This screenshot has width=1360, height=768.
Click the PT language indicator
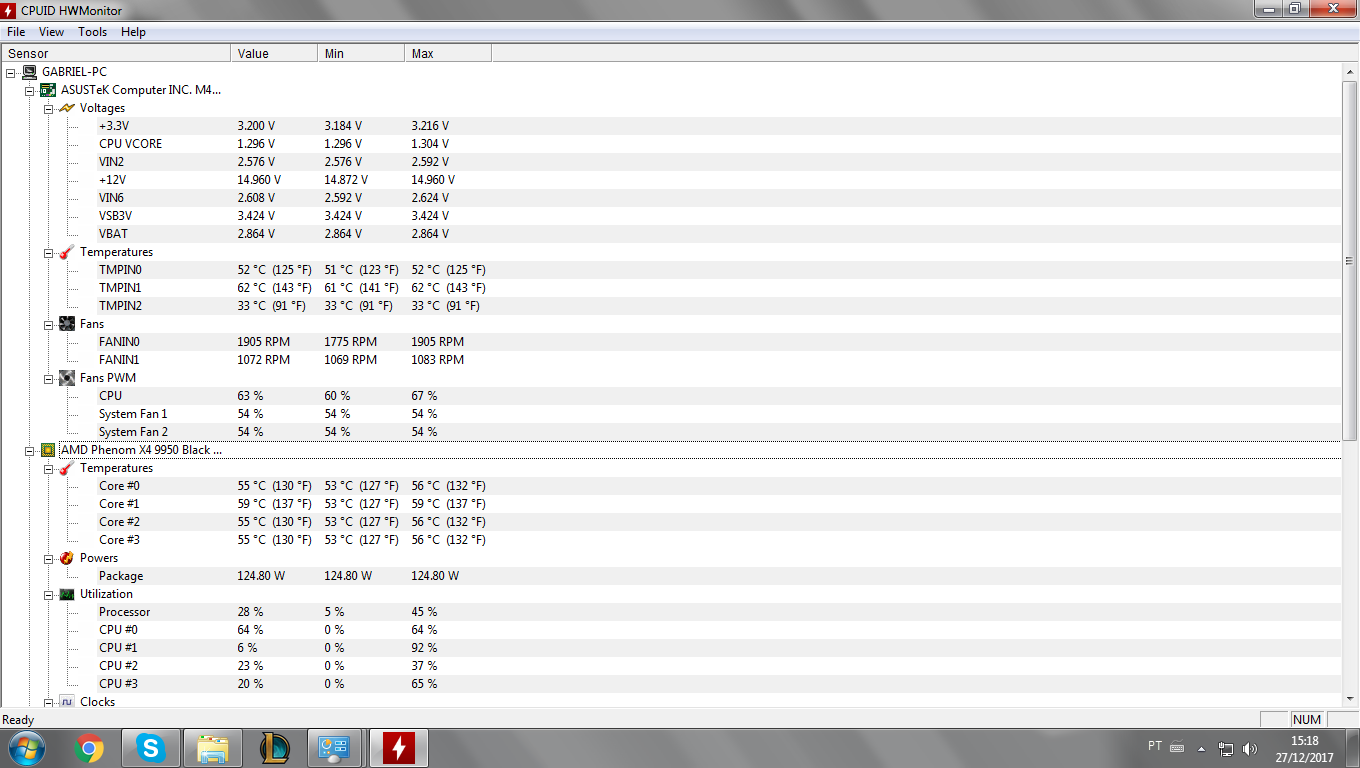coord(1155,746)
